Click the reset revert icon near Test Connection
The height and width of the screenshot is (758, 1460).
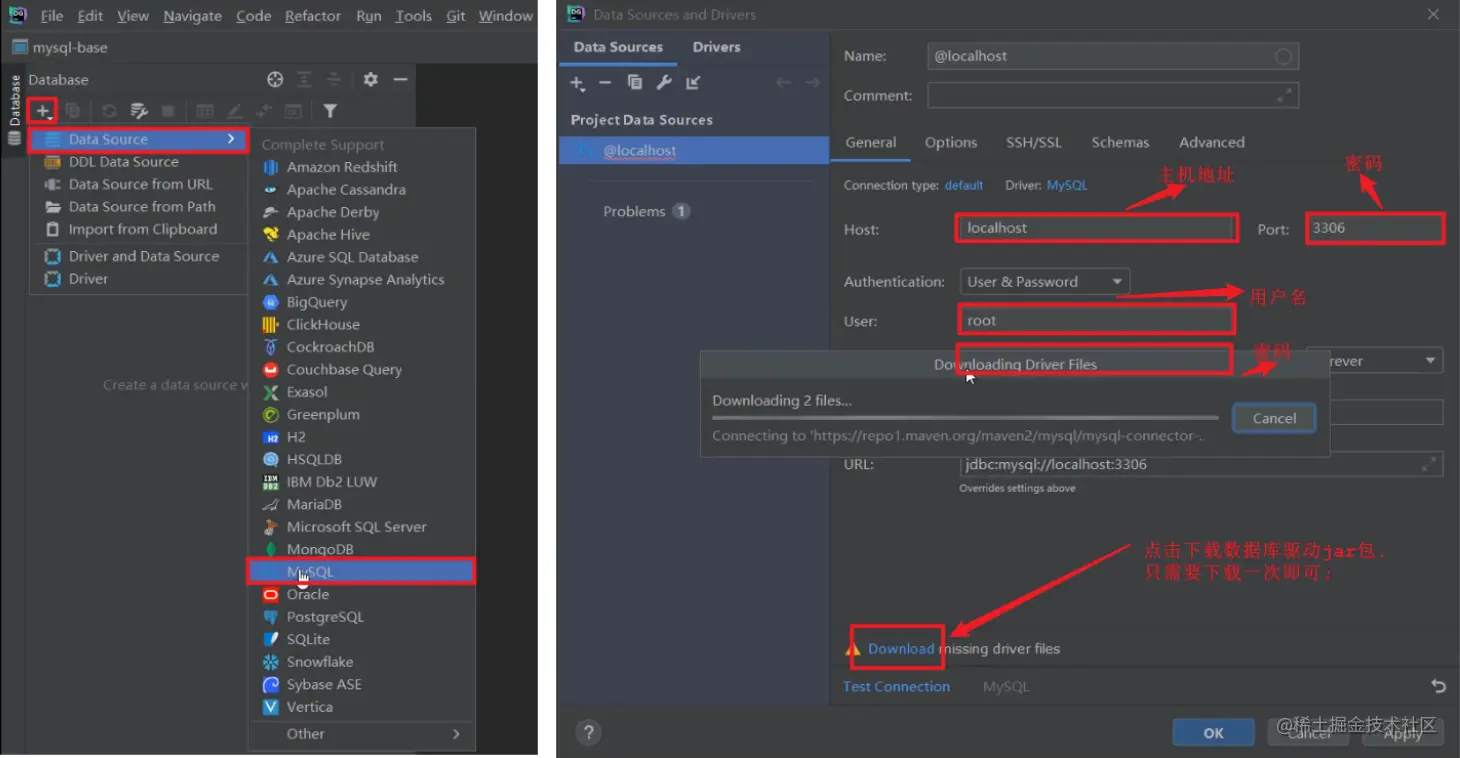[x=1438, y=686]
